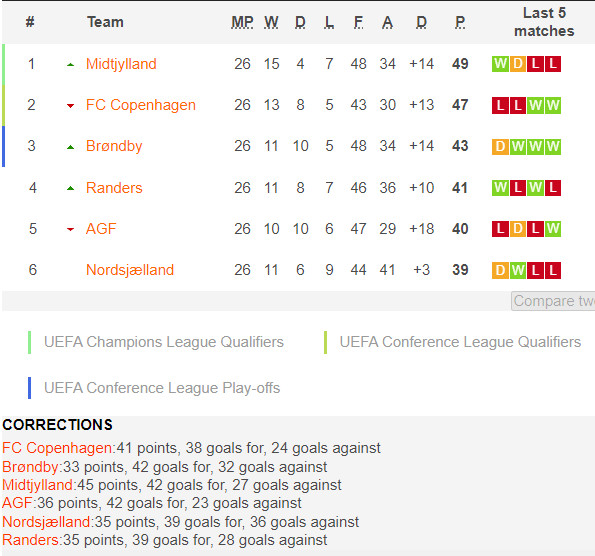Click green up arrow beside Randers
This screenshot has height=556, width=595.
click(x=70, y=188)
